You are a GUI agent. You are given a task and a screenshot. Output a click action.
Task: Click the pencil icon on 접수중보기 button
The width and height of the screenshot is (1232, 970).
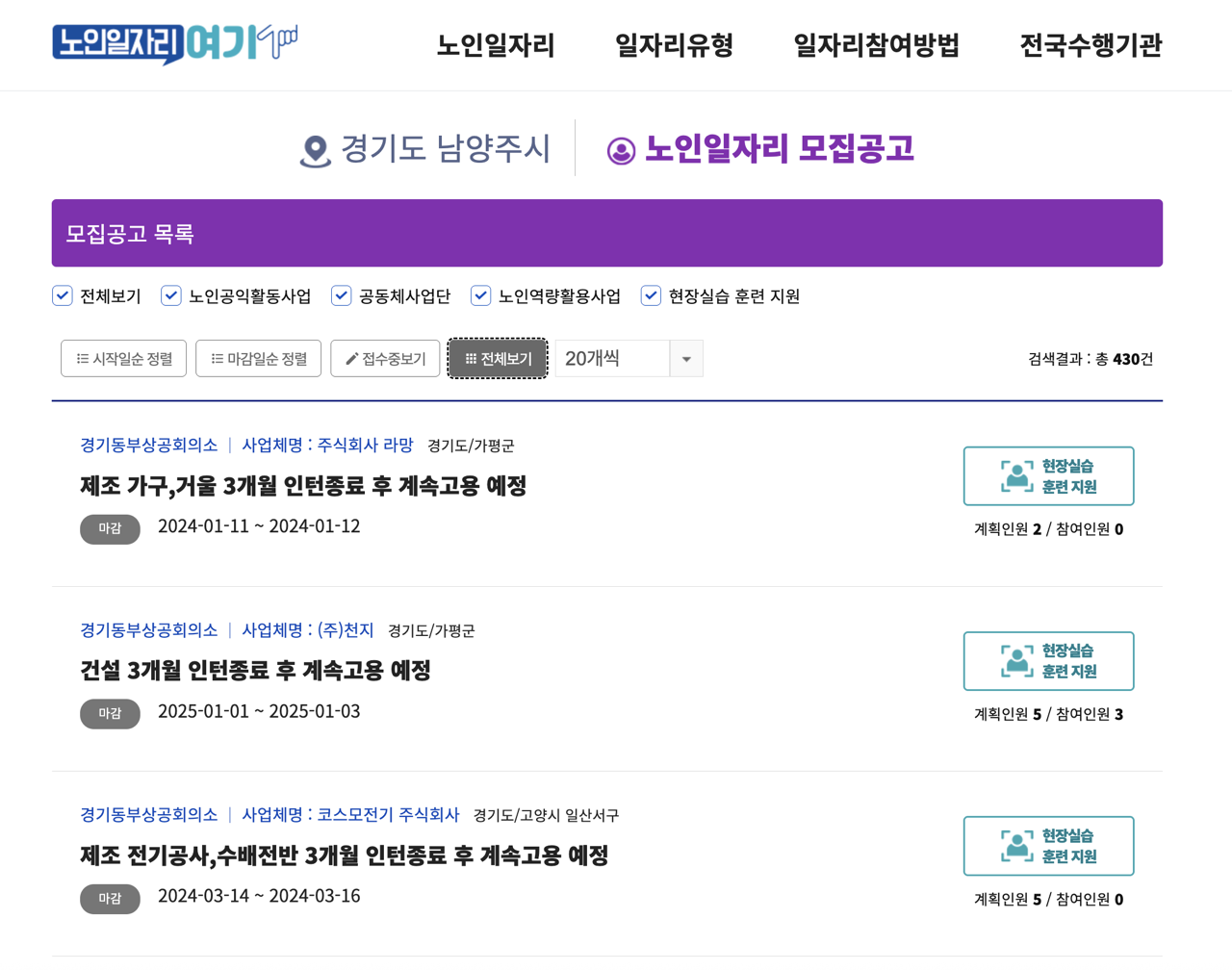click(349, 358)
